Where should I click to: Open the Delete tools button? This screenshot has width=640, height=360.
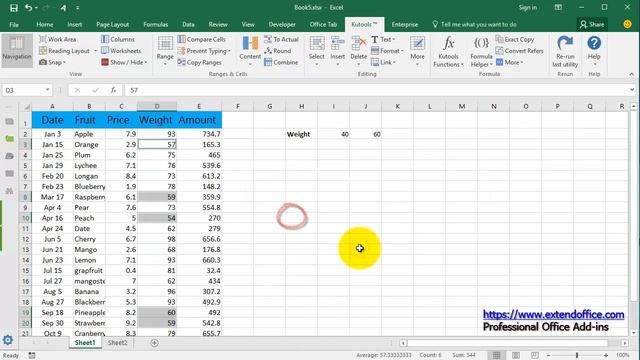coord(358,51)
